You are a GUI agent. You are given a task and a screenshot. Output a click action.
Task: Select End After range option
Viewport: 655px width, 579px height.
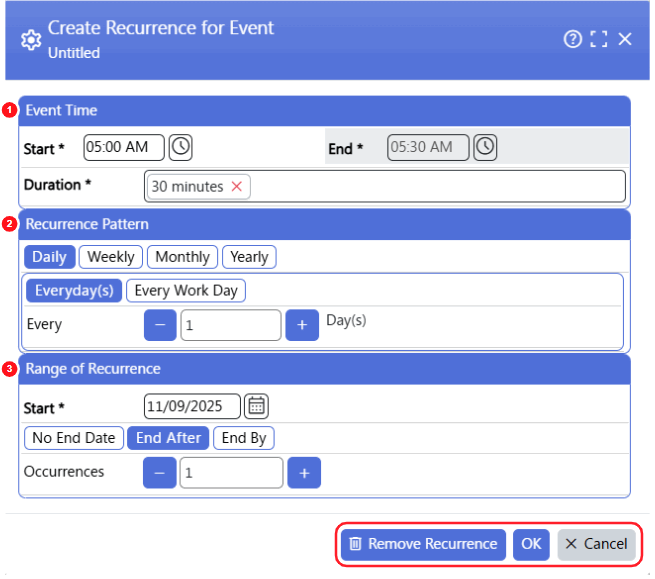click(168, 438)
